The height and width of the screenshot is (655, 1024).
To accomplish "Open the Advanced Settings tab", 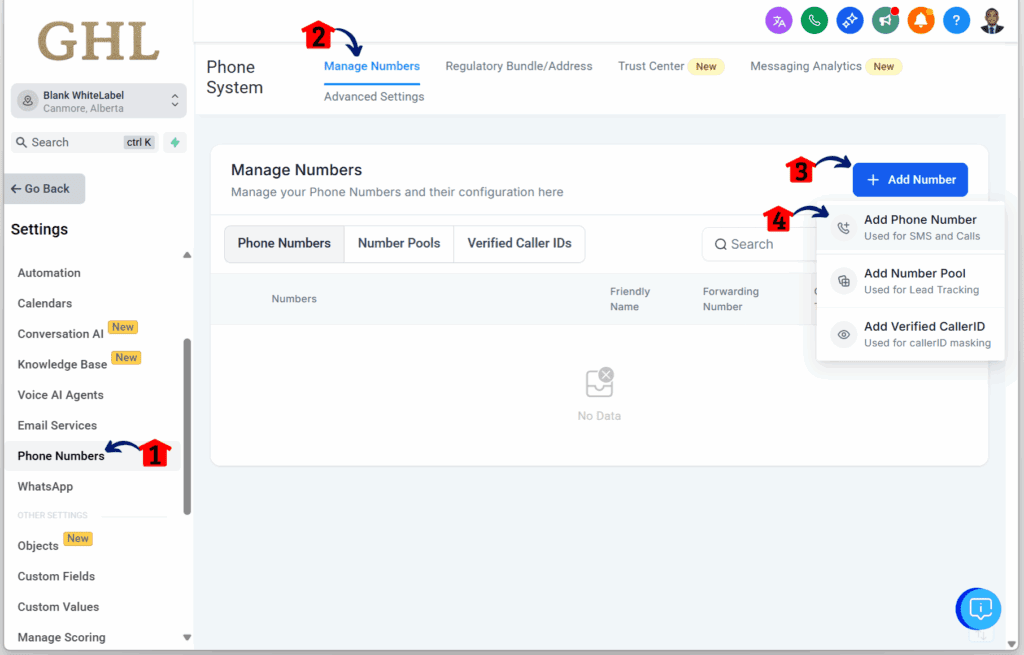I will [x=374, y=97].
